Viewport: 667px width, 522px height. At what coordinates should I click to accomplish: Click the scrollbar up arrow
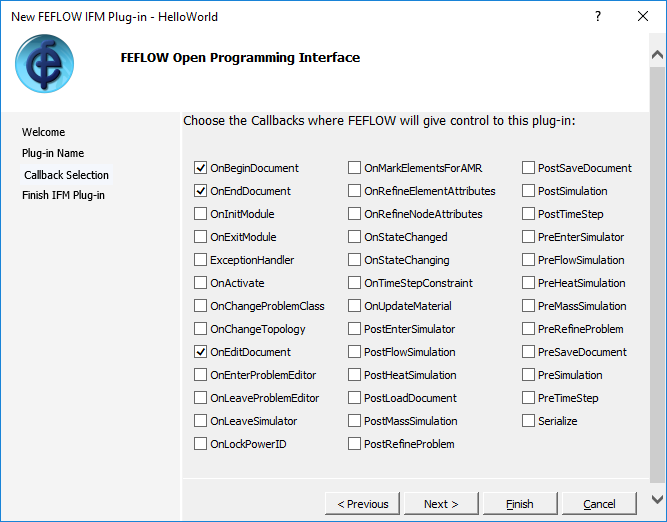coord(657,54)
